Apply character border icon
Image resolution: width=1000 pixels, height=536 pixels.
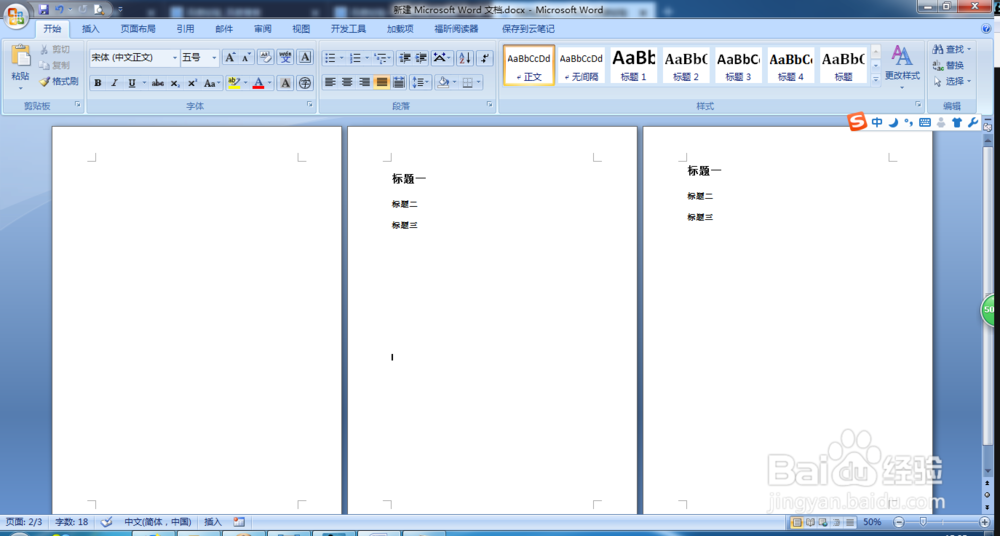coord(305,57)
